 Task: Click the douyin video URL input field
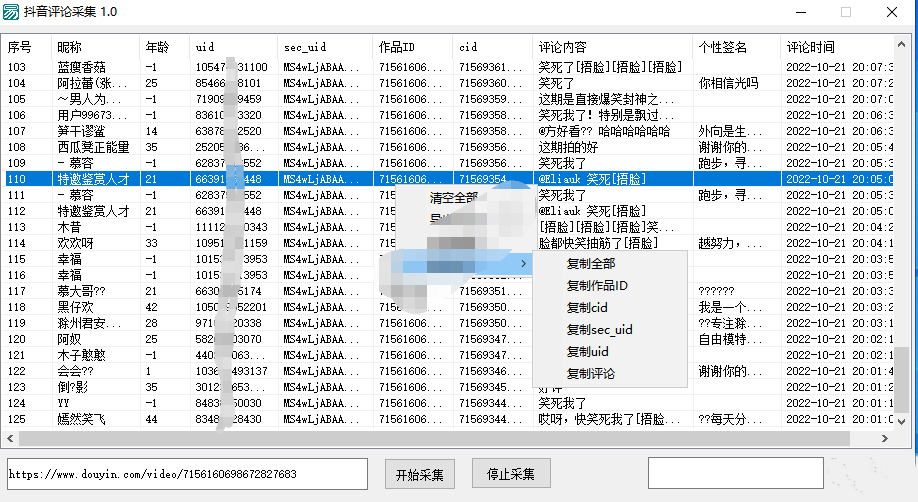pos(186,473)
